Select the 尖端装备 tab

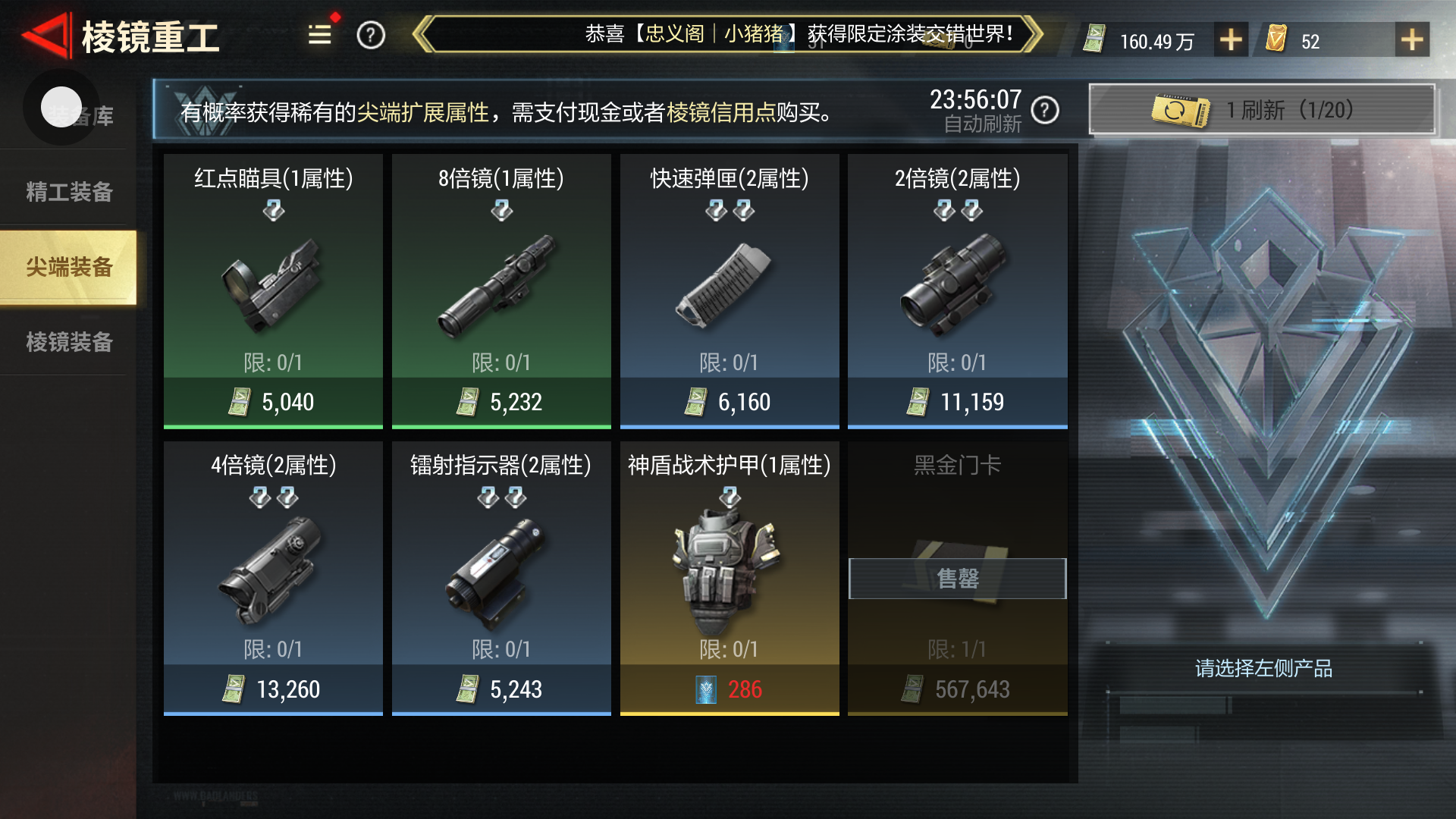69,267
